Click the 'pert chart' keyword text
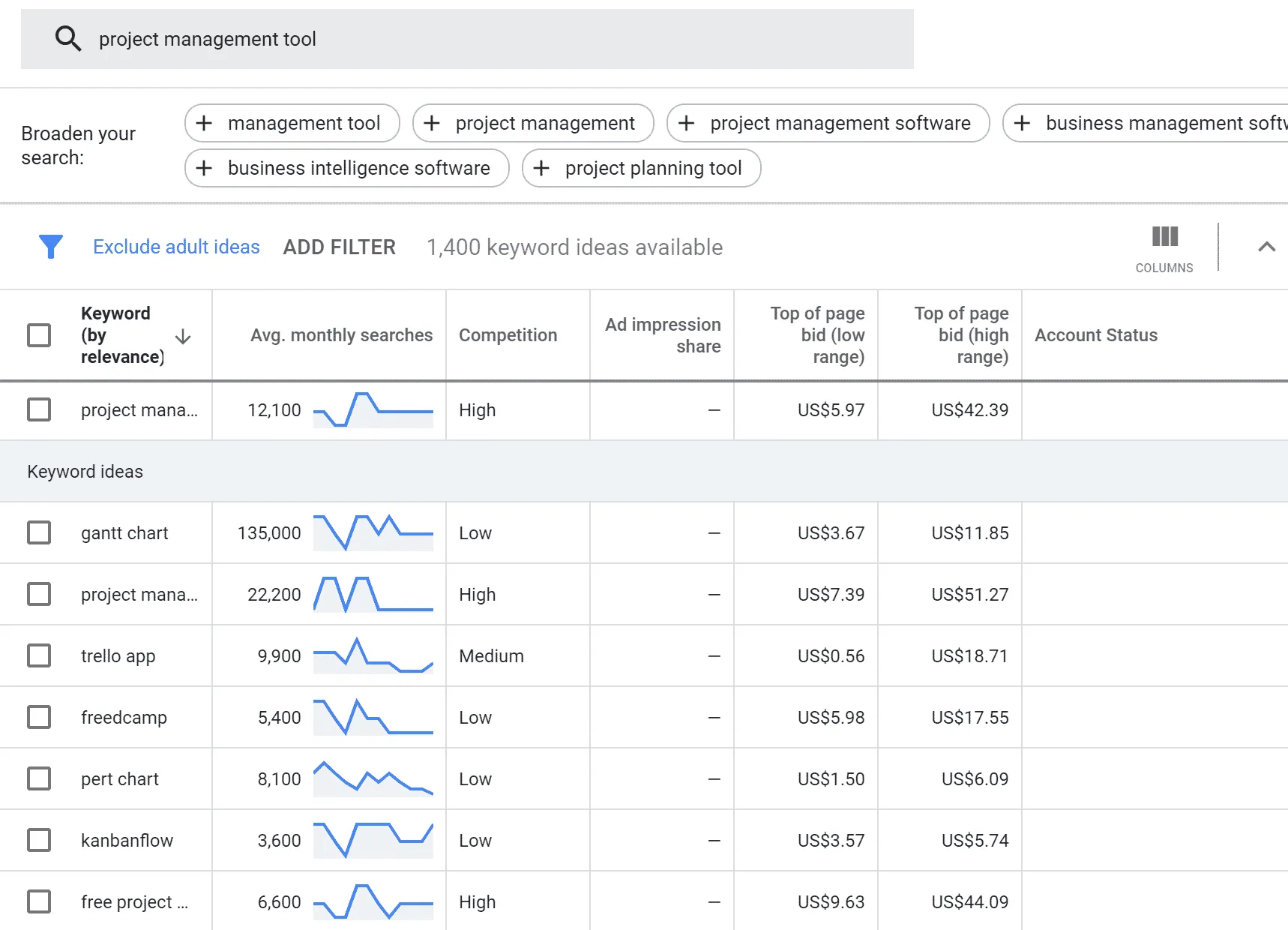The height and width of the screenshot is (930, 1288). (120, 778)
